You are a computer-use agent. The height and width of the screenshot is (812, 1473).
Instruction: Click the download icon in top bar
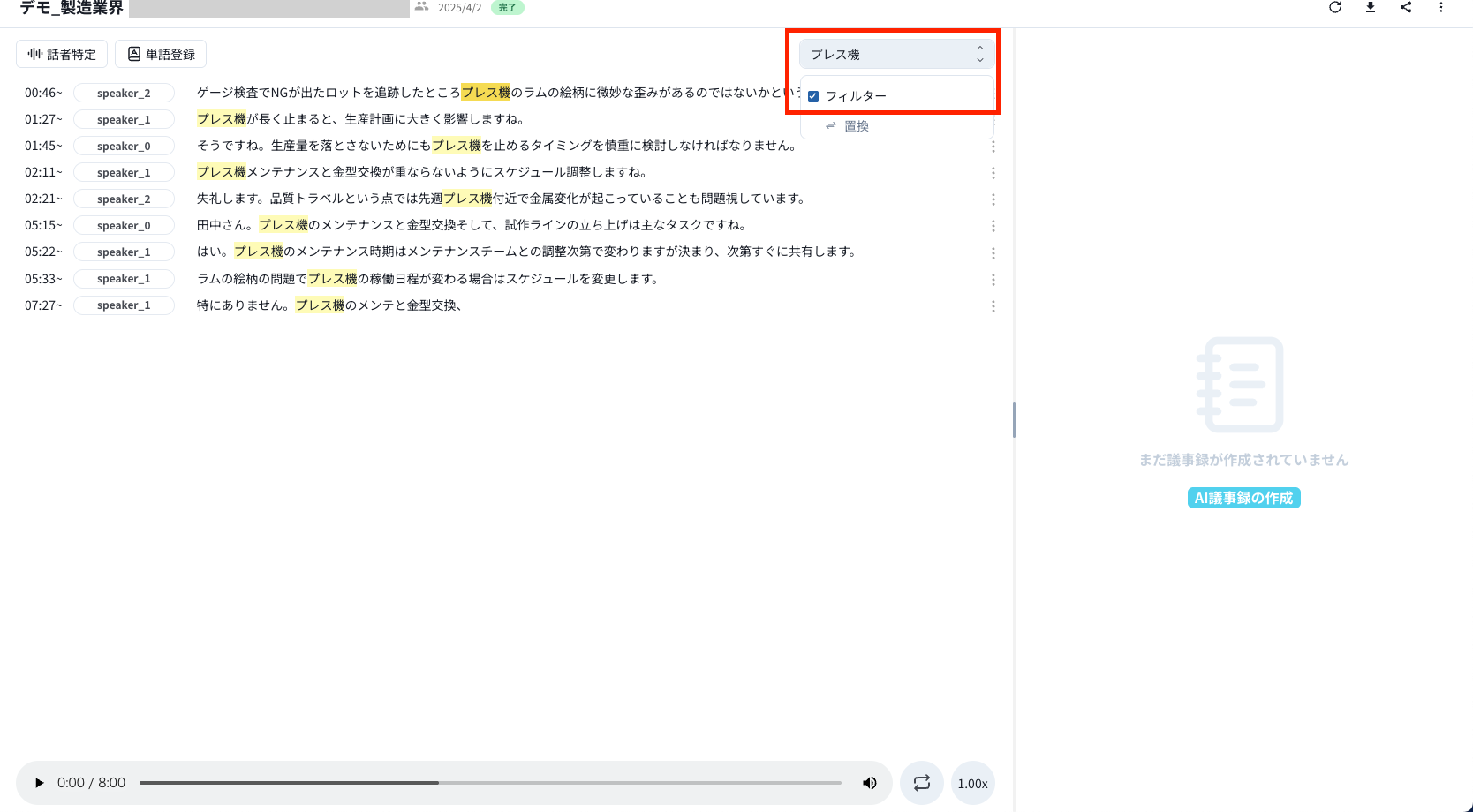tap(1371, 8)
